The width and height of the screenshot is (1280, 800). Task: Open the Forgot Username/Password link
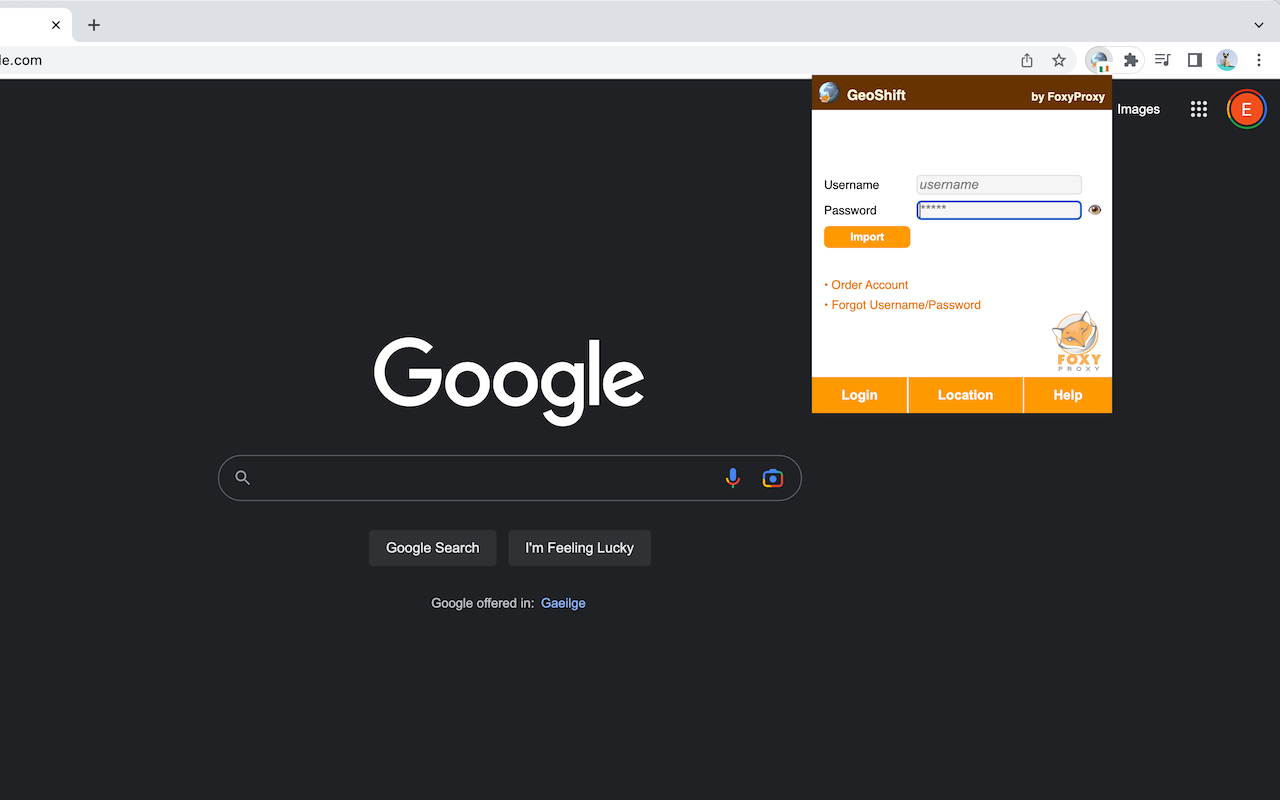tap(905, 305)
